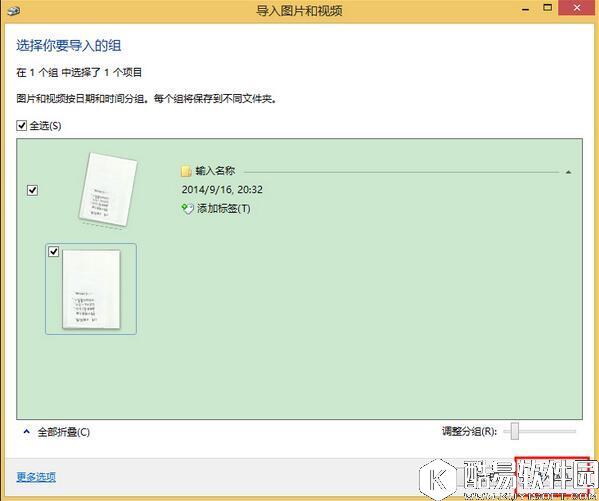
Task: Close the 导入图片和视频 window
Action: (577, 8)
